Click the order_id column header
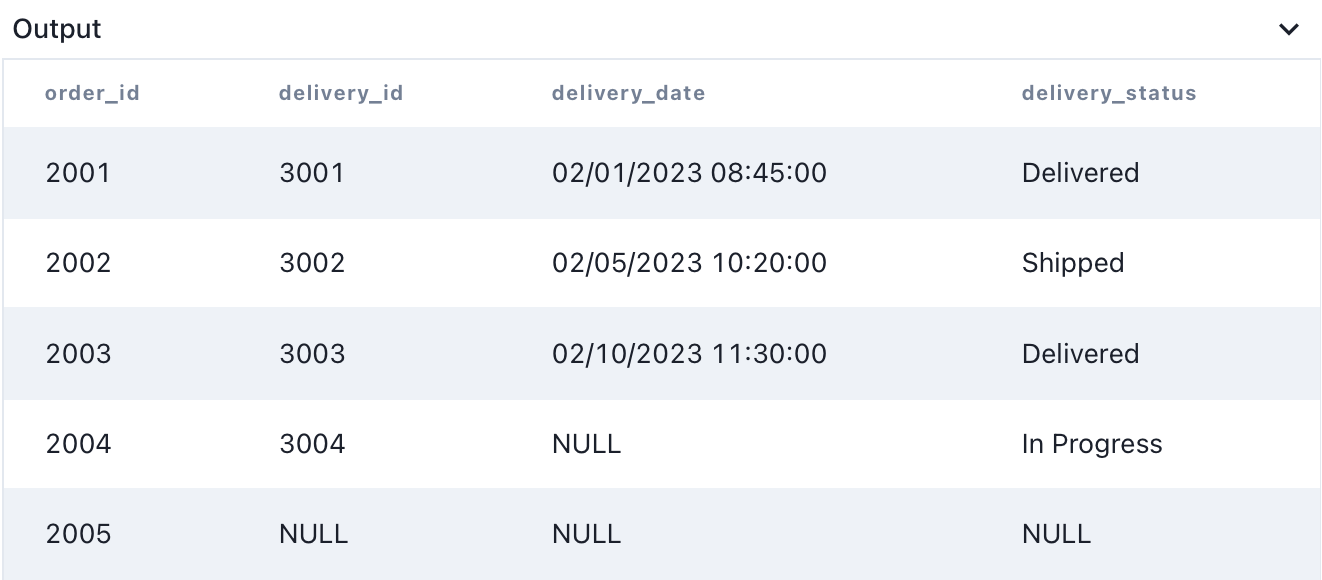This screenshot has height=580, width=1322. (92, 93)
